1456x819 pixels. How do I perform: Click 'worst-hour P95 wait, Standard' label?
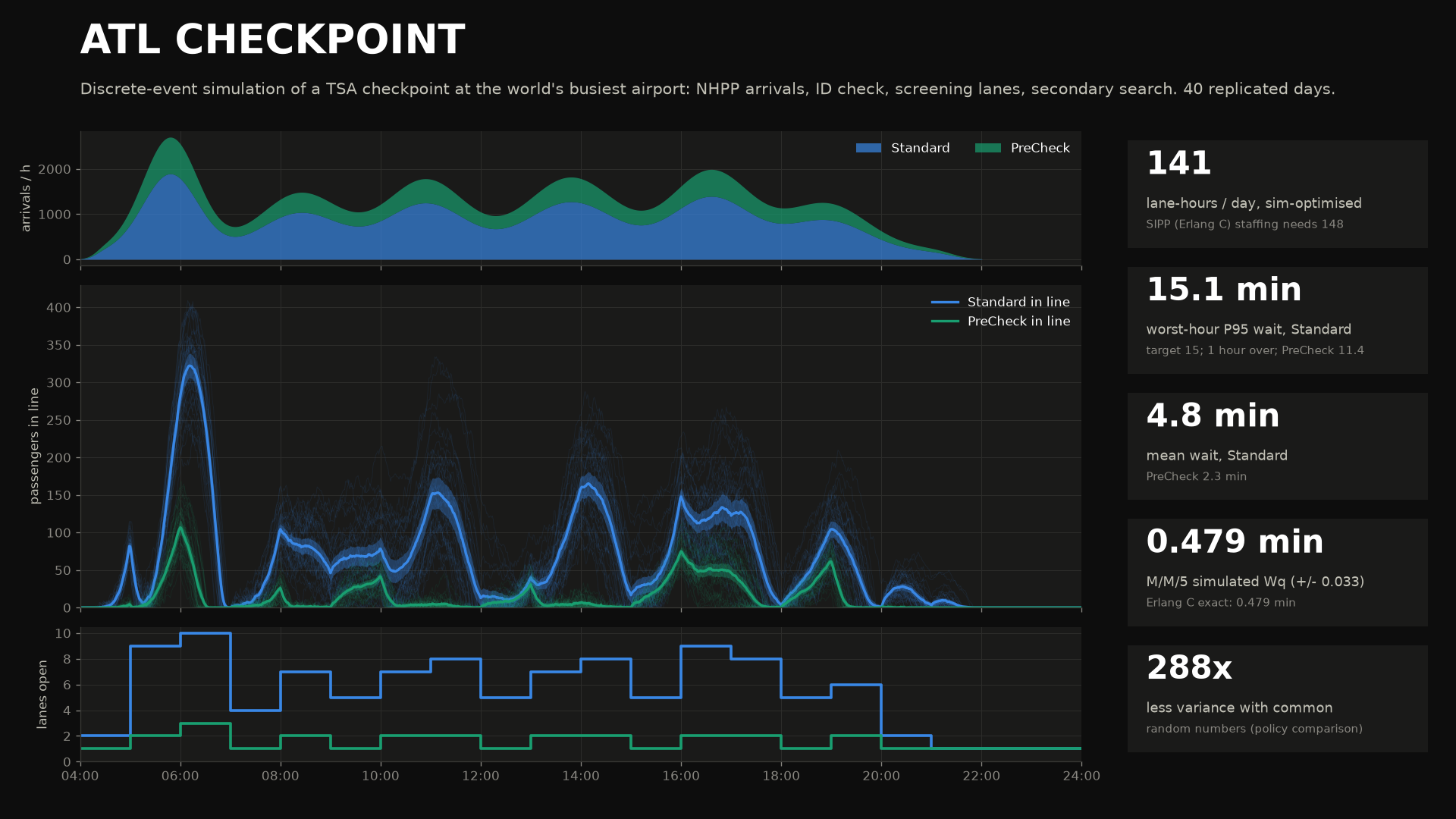tap(1248, 330)
